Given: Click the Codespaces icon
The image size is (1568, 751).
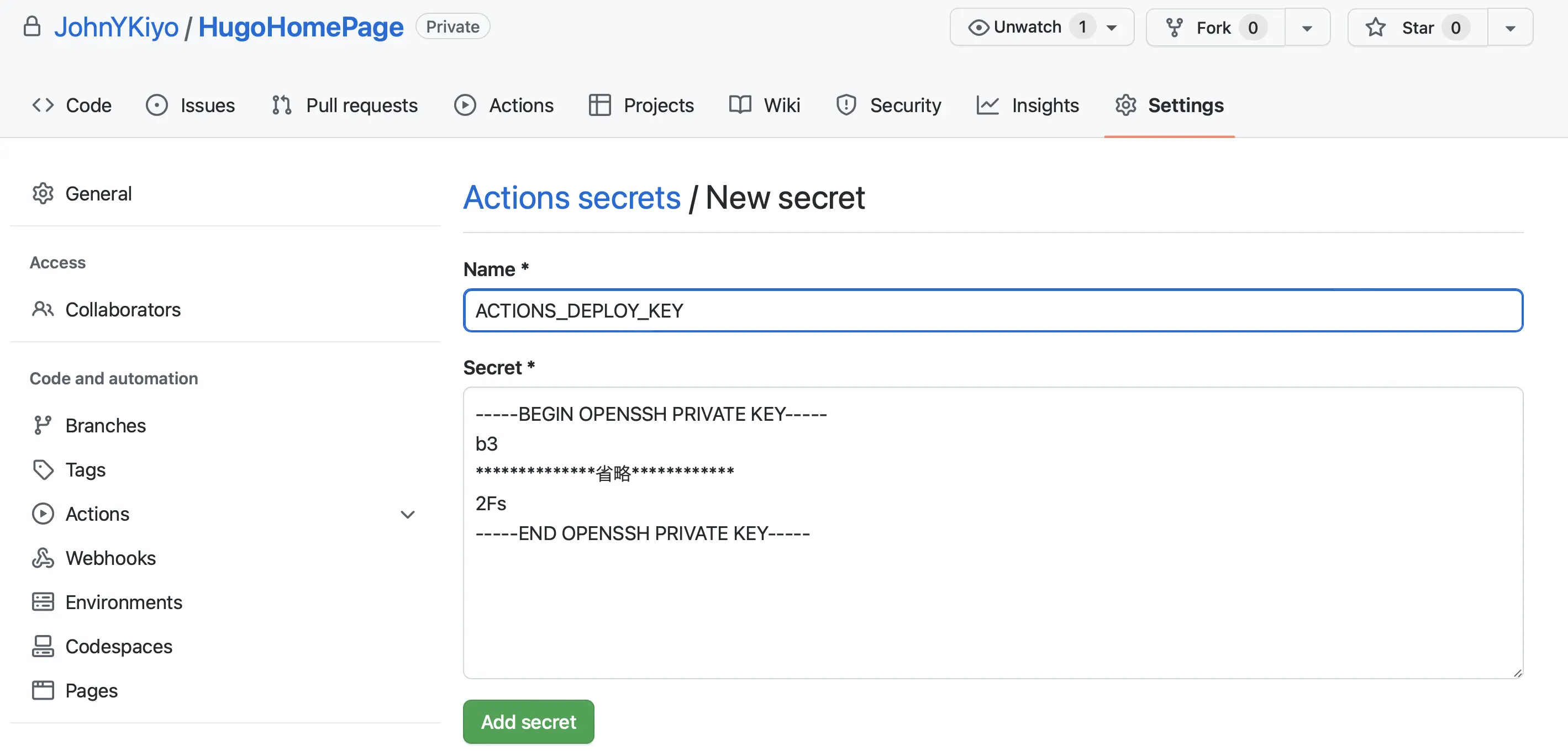Looking at the screenshot, I should click(x=43, y=646).
